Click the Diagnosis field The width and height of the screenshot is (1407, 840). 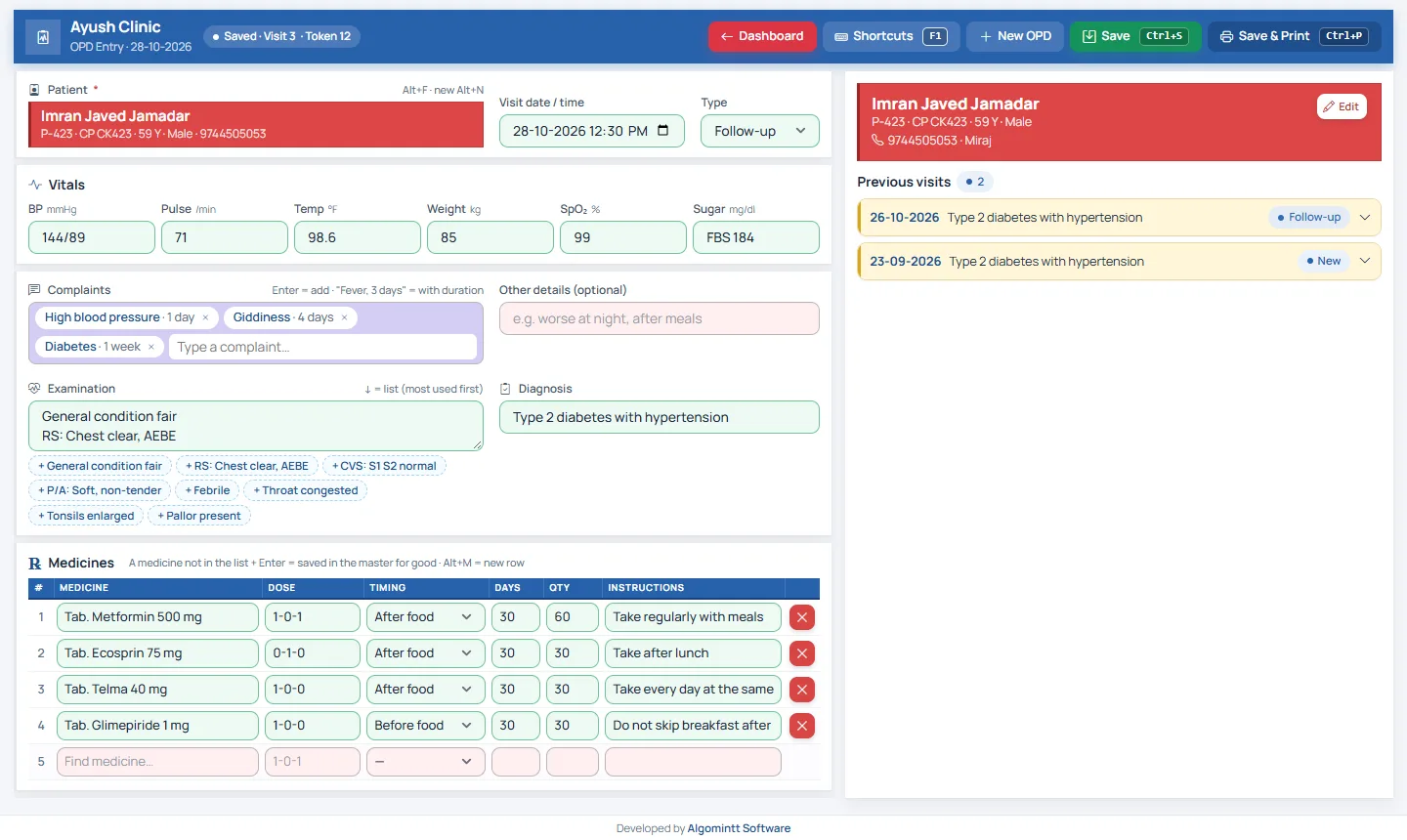[660, 417]
